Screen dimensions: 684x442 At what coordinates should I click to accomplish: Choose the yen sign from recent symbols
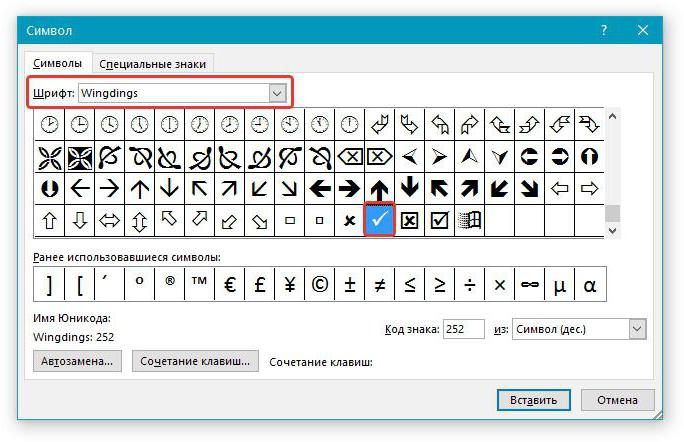(290, 284)
